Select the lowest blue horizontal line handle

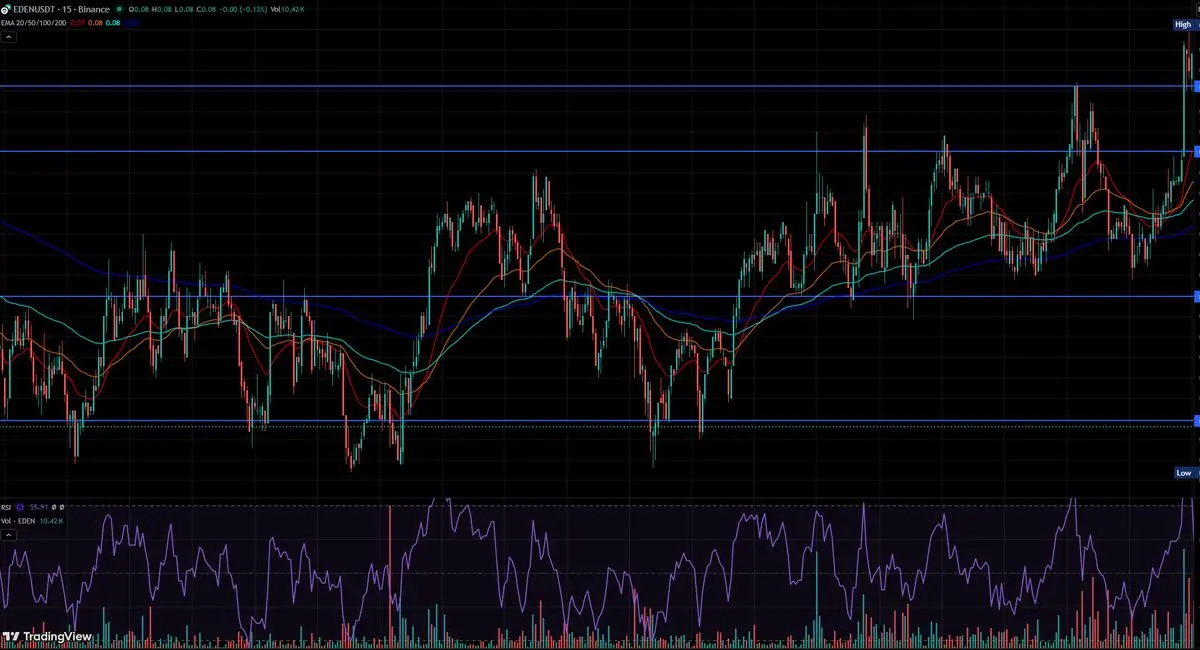(1197, 420)
